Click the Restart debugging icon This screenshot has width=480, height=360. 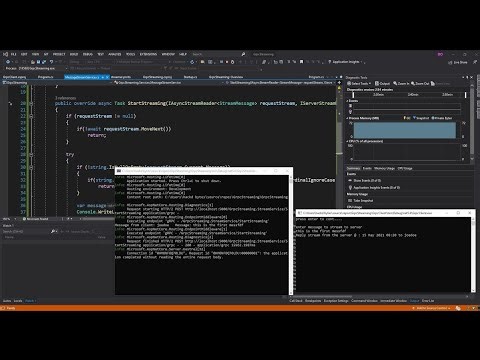[232, 62]
